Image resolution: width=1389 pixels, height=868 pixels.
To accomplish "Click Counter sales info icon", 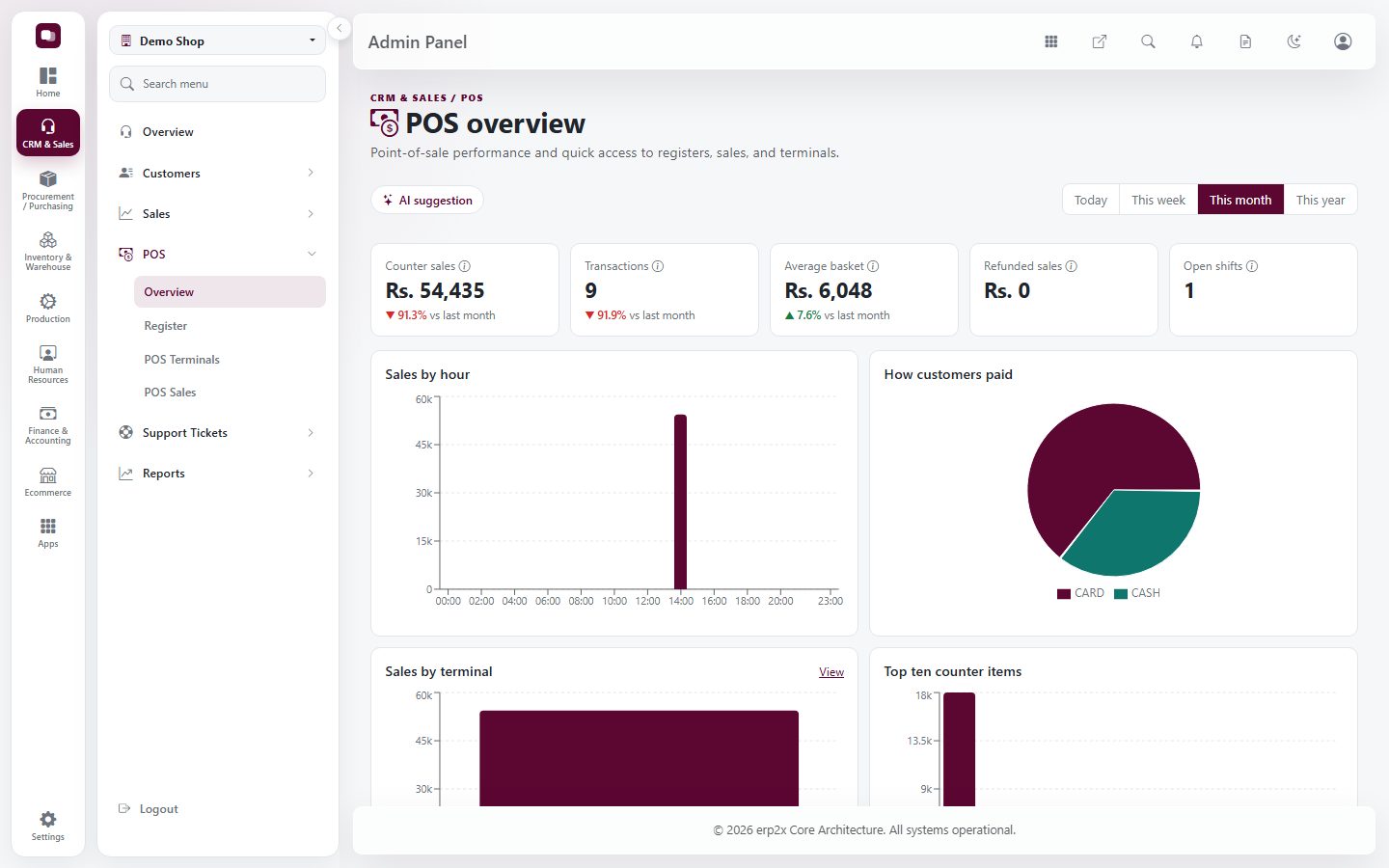I will pos(465,266).
